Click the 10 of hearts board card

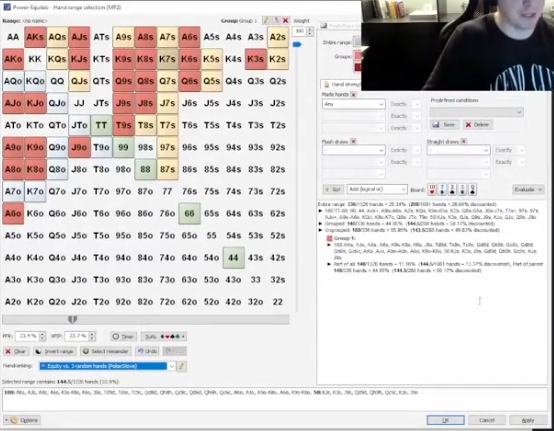[x=432, y=189]
